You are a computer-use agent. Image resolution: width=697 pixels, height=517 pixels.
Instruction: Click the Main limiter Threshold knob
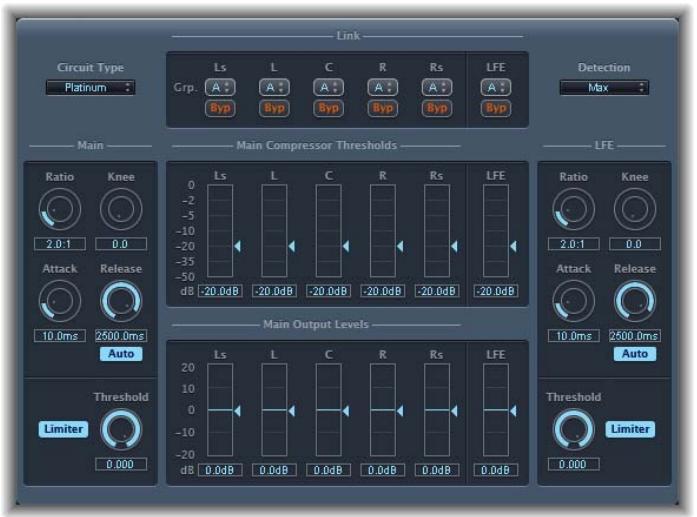tap(121, 429)
